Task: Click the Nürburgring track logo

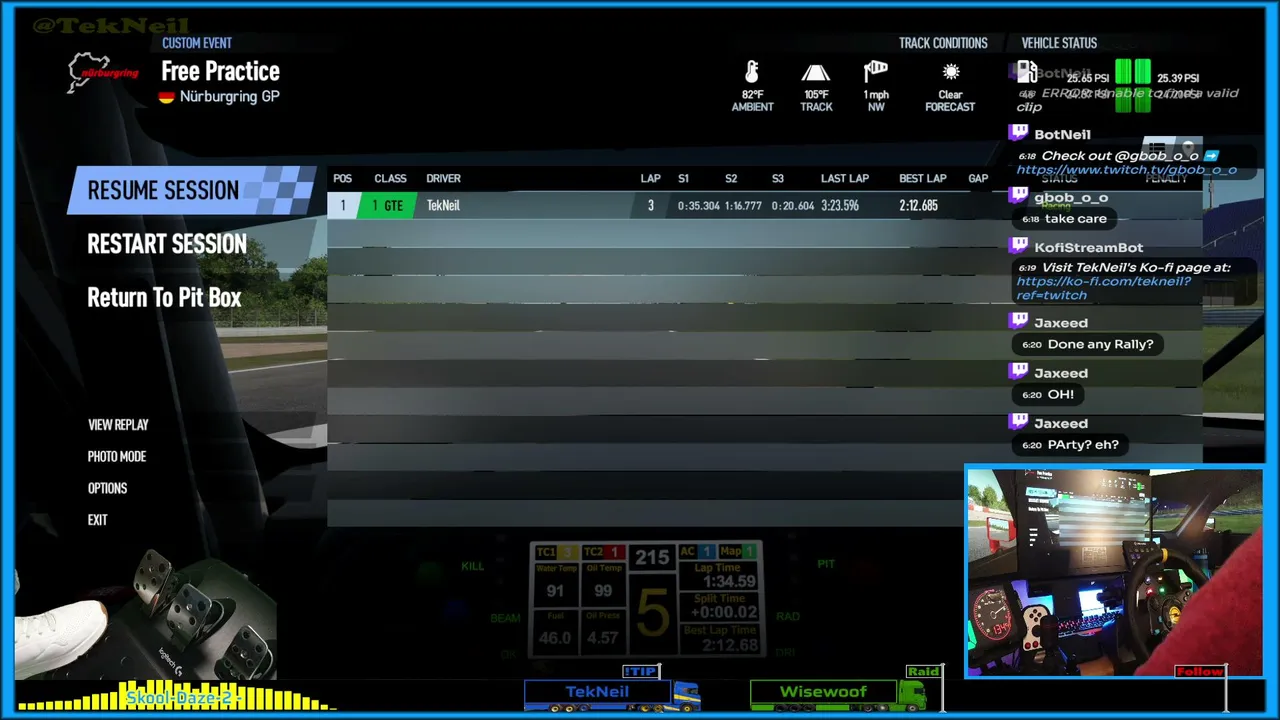Action: click(x=103, y=73)
